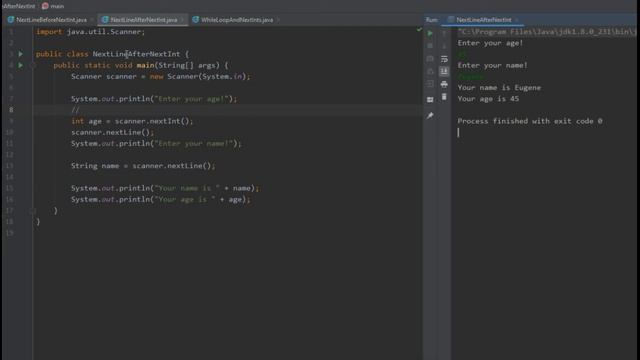
Task: Toggle Soft-Wrap in Run console
Action: tap(444, 59)
